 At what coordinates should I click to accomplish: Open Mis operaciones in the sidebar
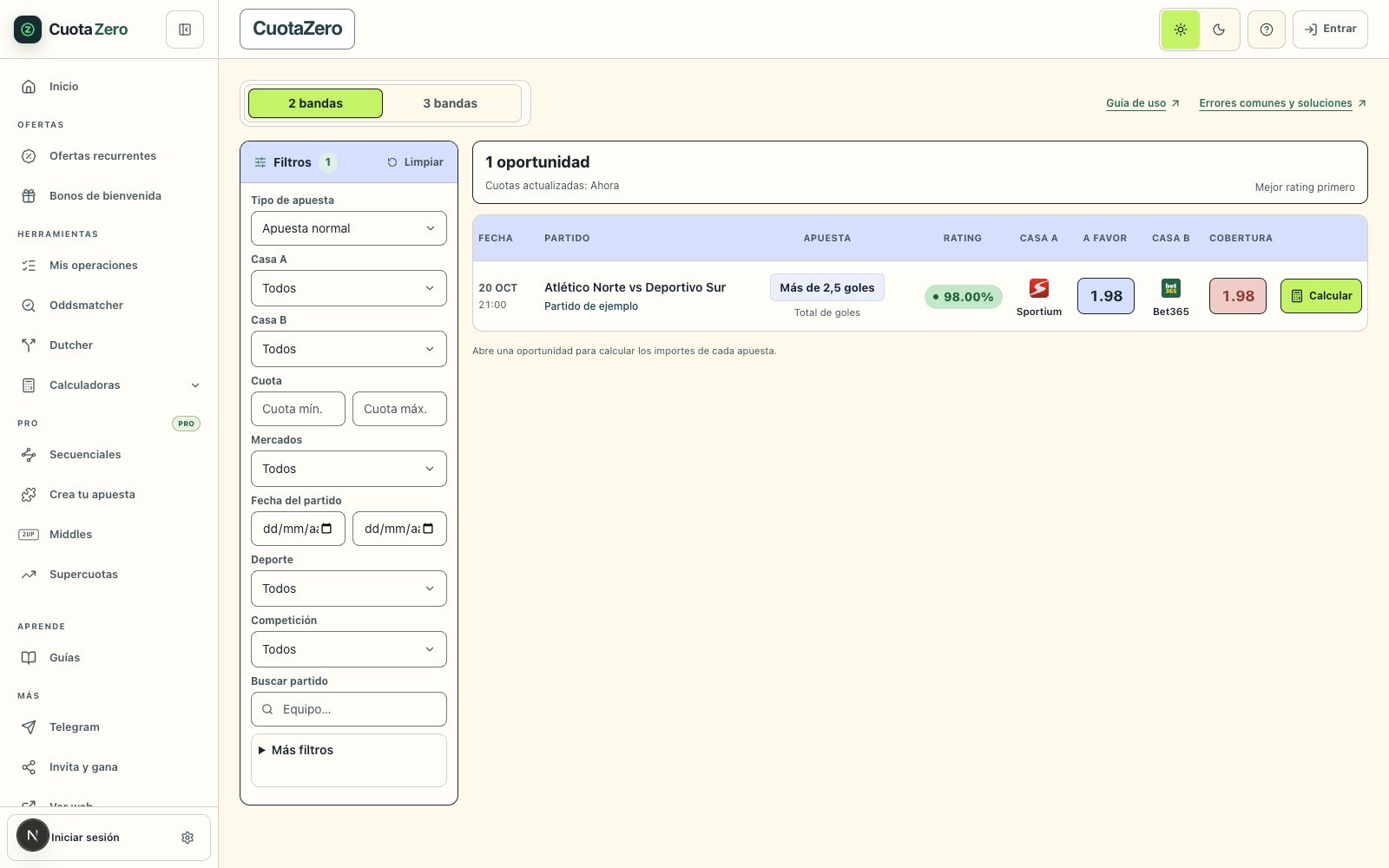(x=109, y=266)
